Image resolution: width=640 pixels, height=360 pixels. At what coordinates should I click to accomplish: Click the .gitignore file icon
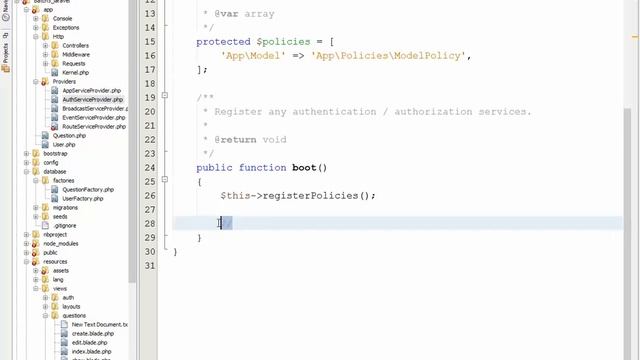click(x=45, y=225)
